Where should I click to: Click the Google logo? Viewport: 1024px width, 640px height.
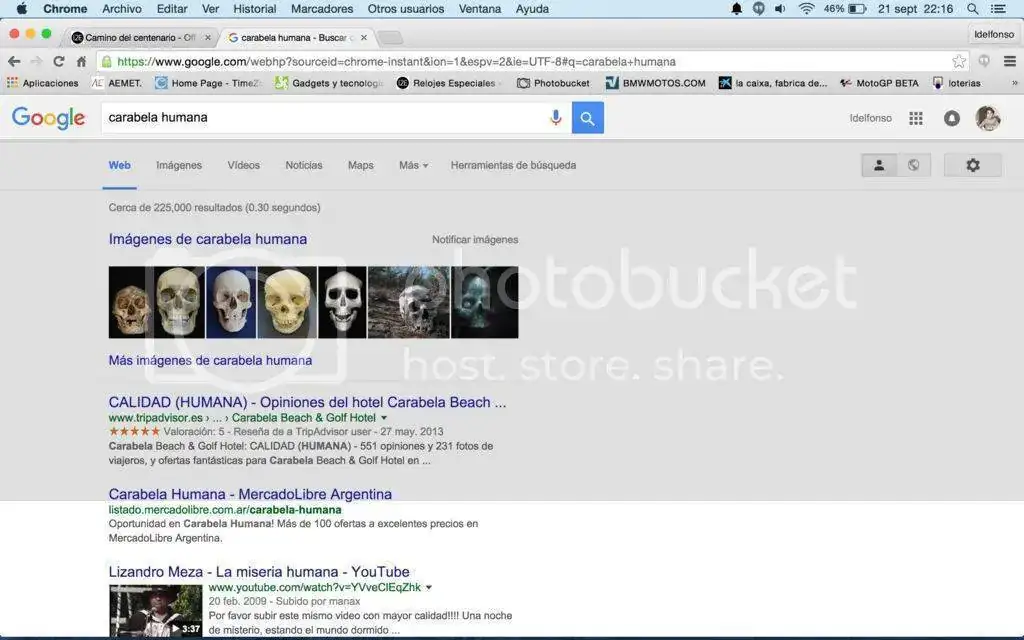point(48,118)
